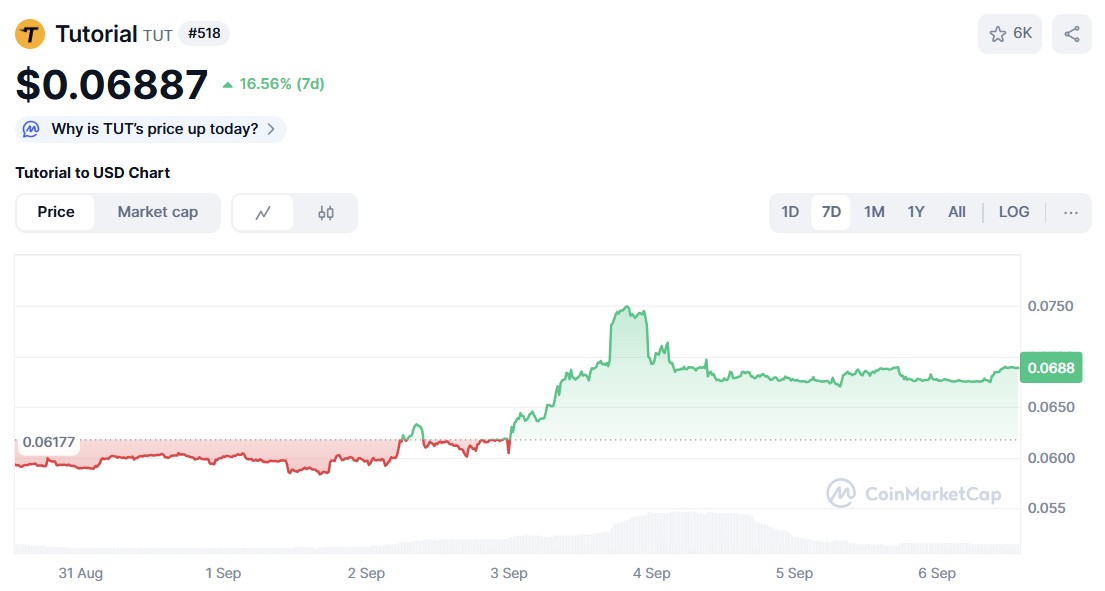Click the 5 Sep date axis label

click(x=794, y=573)
